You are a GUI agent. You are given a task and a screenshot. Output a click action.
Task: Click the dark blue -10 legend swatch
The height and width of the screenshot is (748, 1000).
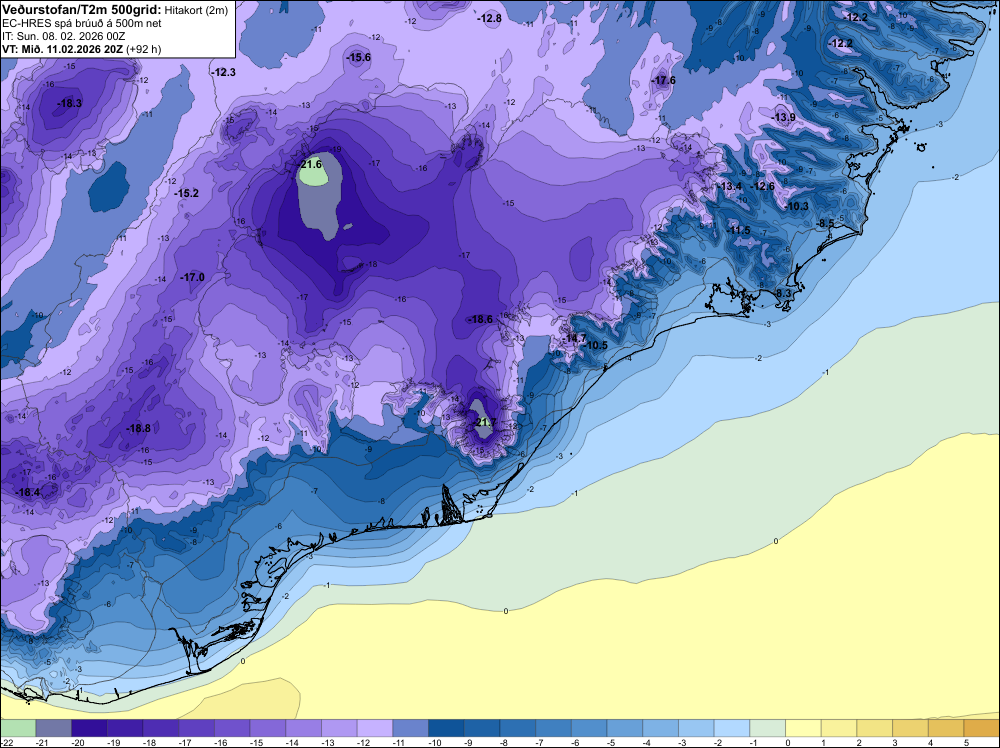(x=446, y=728)
